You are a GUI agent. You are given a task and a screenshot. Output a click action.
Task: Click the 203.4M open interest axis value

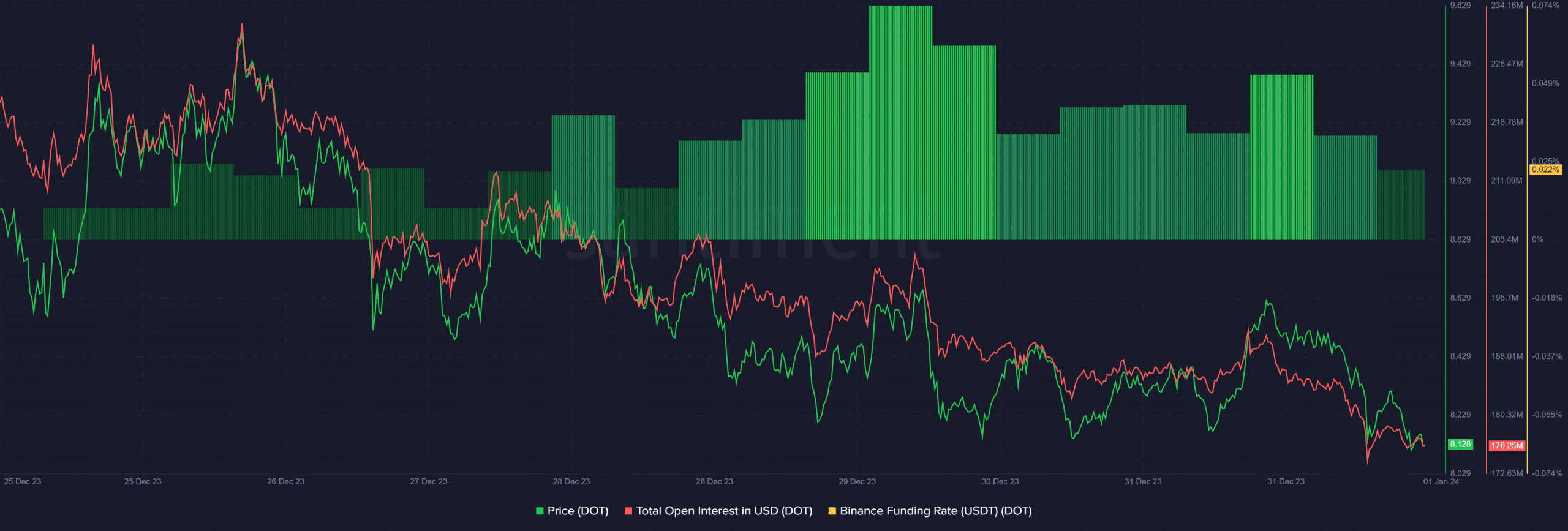(x=1505, y=239)
